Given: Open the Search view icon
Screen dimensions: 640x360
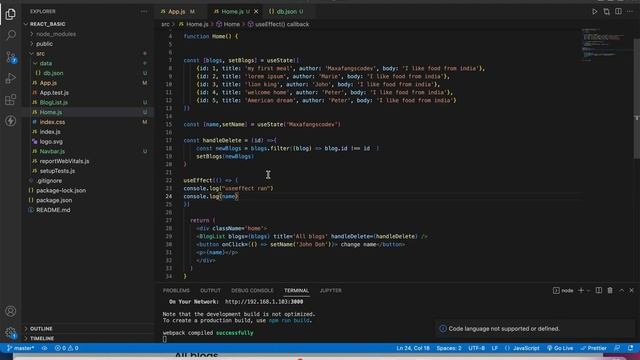Looking at the screenshot, I should 11,35.
